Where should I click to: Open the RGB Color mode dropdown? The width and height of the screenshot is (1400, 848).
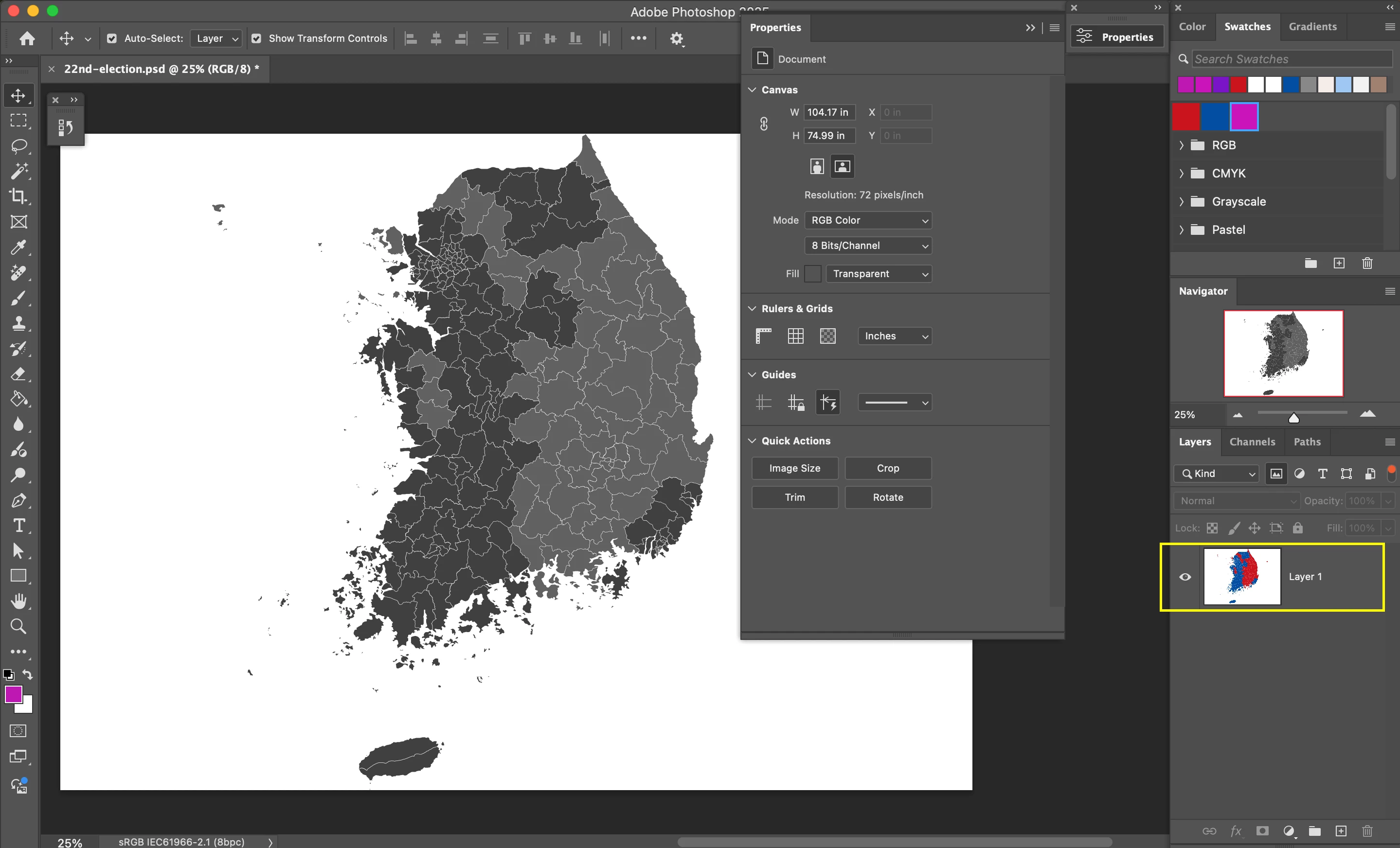[868, 220]
